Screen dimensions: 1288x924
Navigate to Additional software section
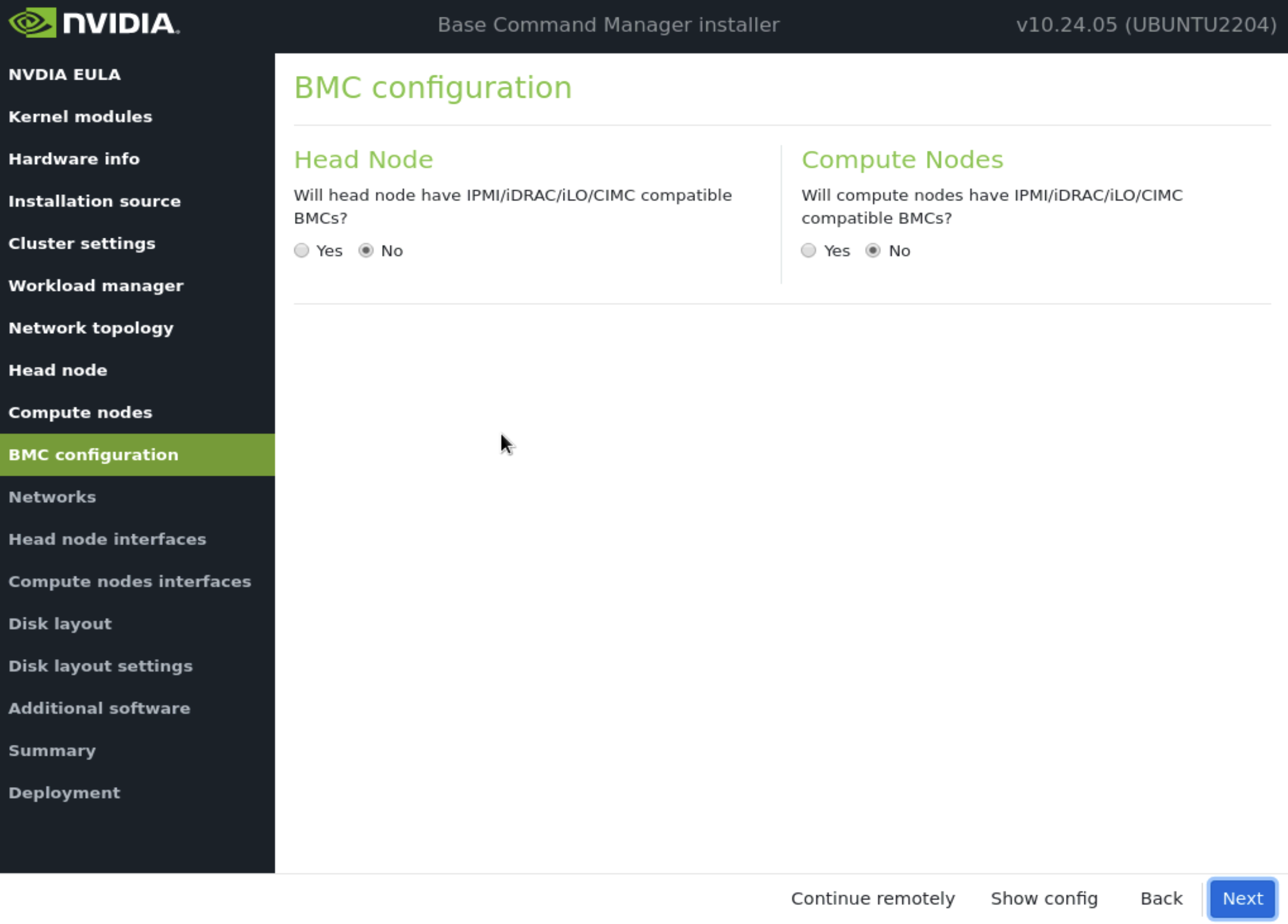pyautogui.click(x=99, y=708)
